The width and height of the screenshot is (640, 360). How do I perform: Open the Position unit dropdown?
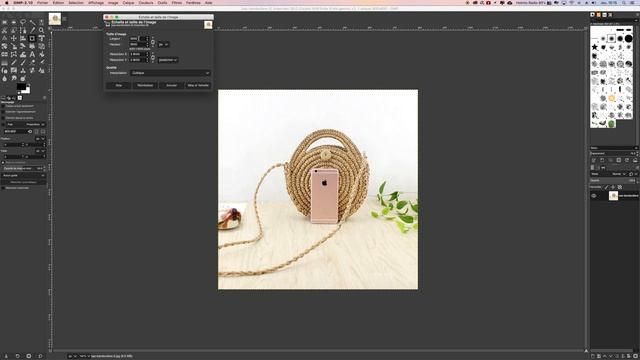point(40,139)
